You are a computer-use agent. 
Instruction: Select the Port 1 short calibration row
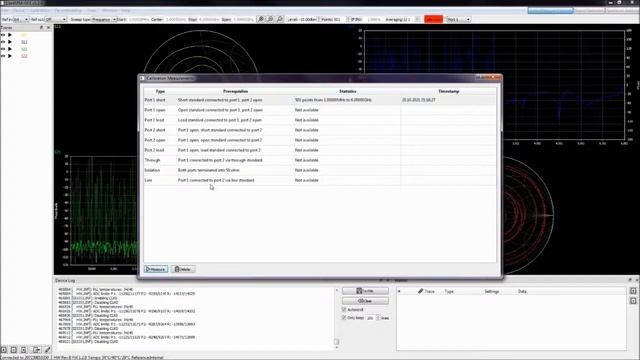[x=320, y=100]
